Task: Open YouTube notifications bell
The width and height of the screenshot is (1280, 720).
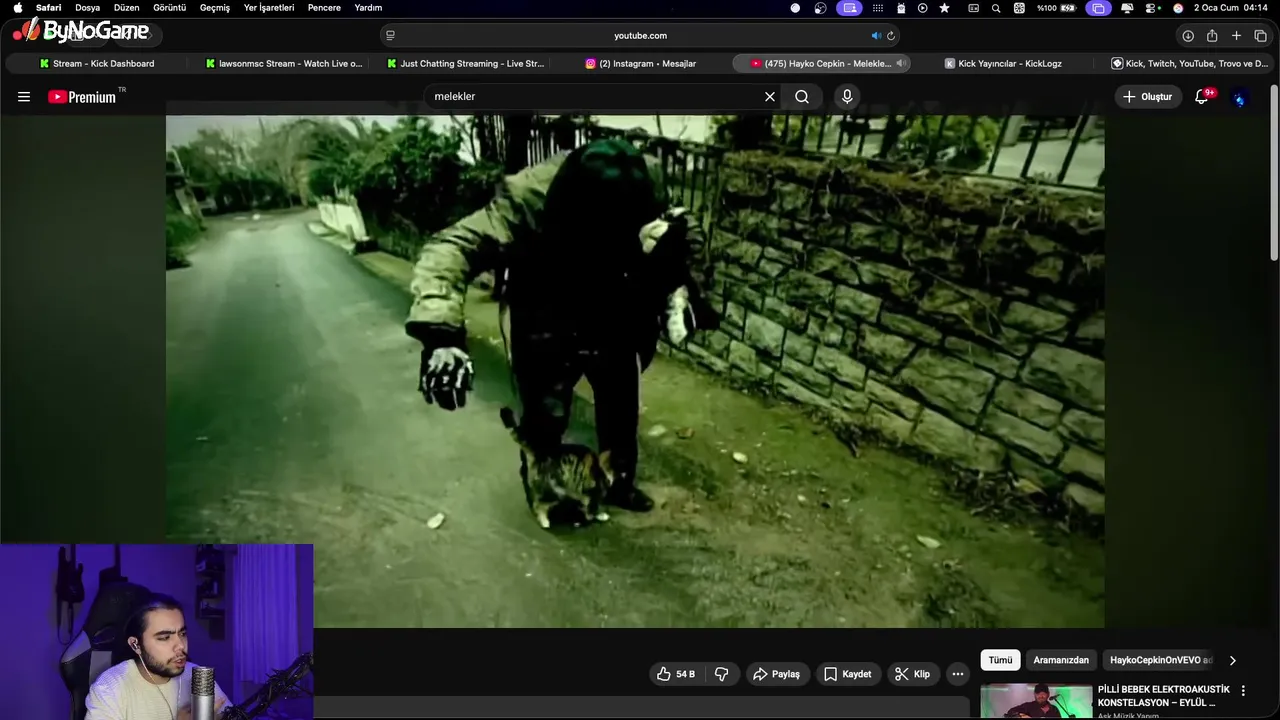Action: [1202, 97]
